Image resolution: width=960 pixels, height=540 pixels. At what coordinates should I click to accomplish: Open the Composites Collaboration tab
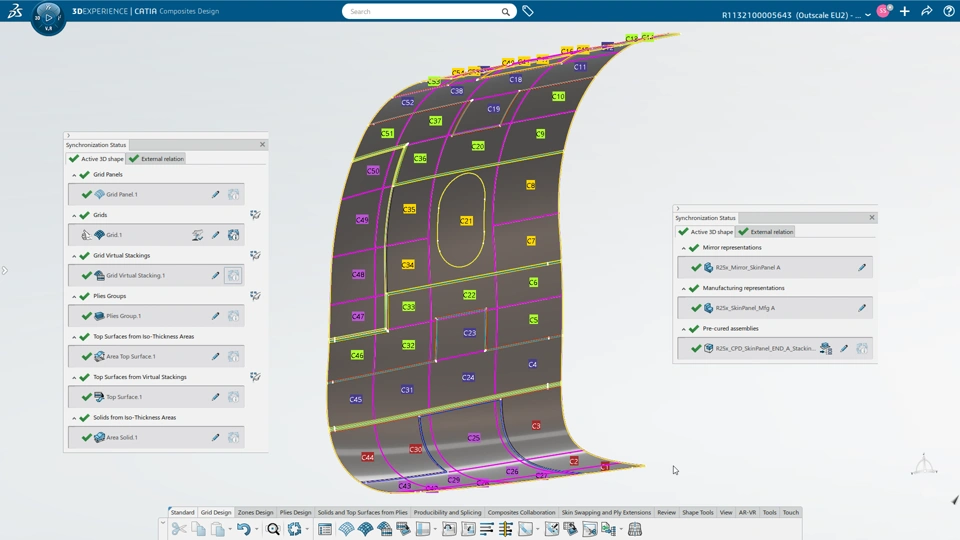(x=521, y=512)
